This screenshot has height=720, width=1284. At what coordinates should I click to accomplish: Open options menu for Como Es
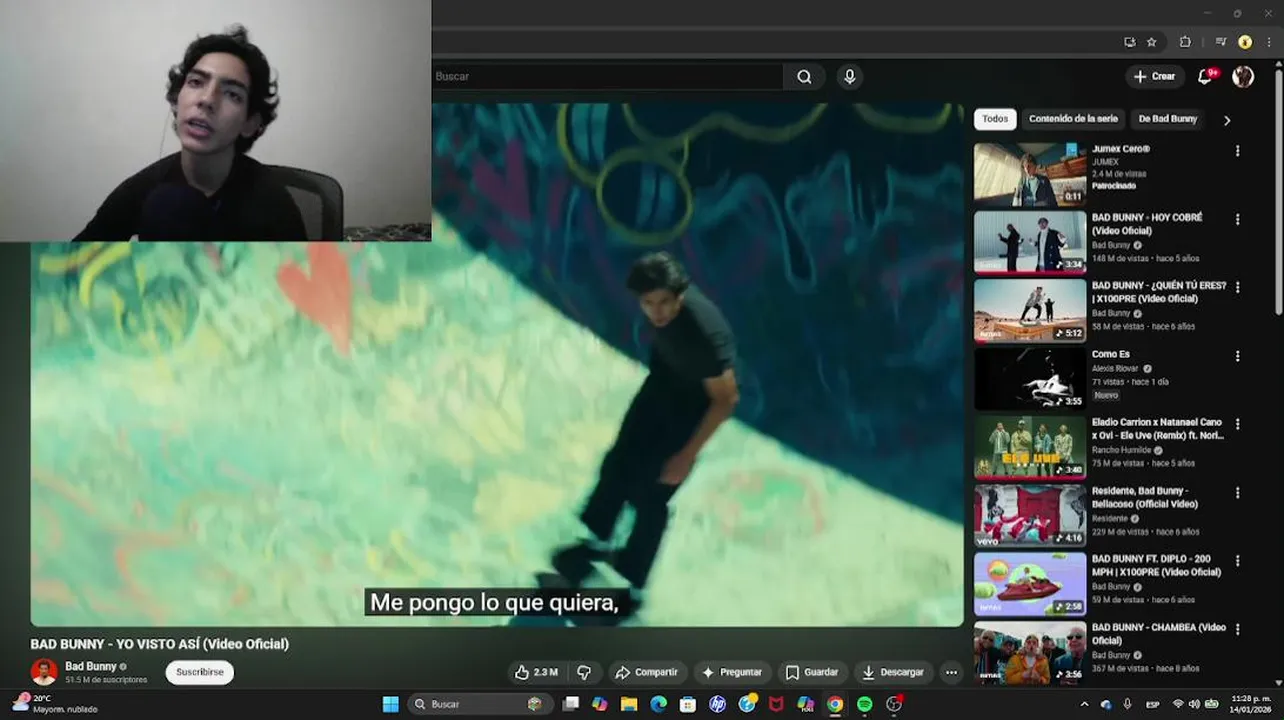[x=1237, y=356]
